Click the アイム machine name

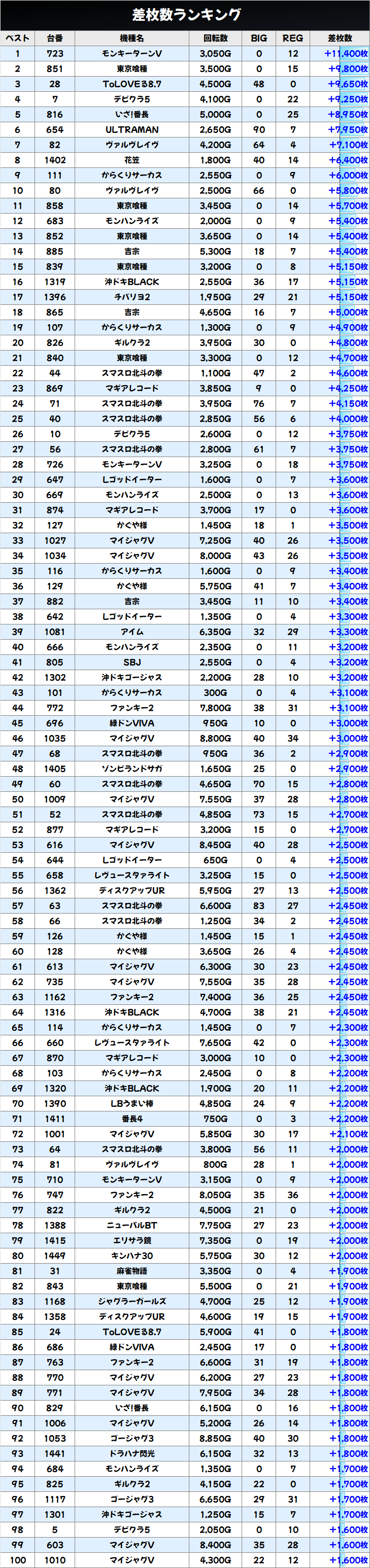[131, 632]
